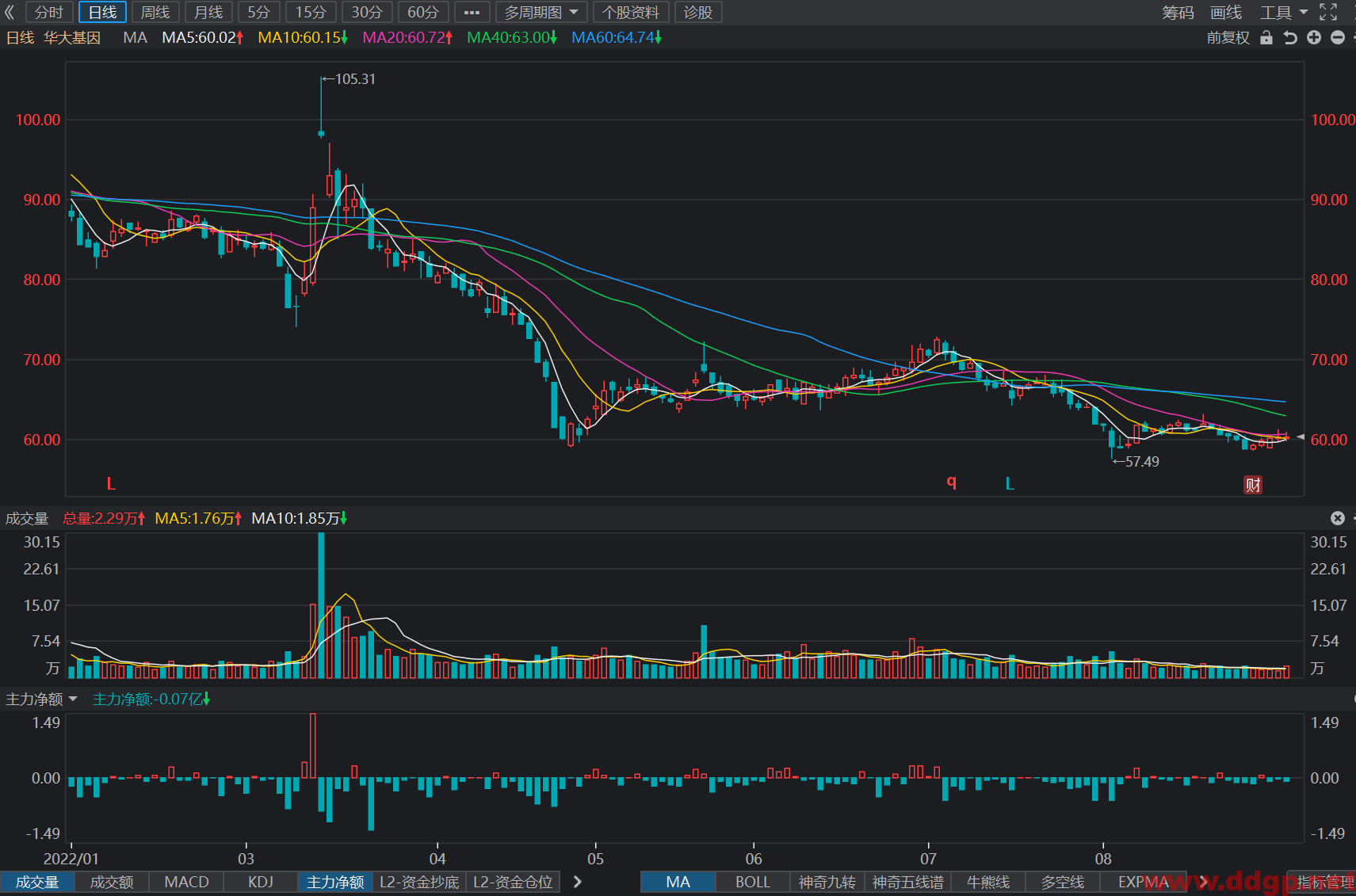This screenshot has height=896, width=1356.
Task: Switch chart to 周线 weekly period
Action: coord(155,12)
